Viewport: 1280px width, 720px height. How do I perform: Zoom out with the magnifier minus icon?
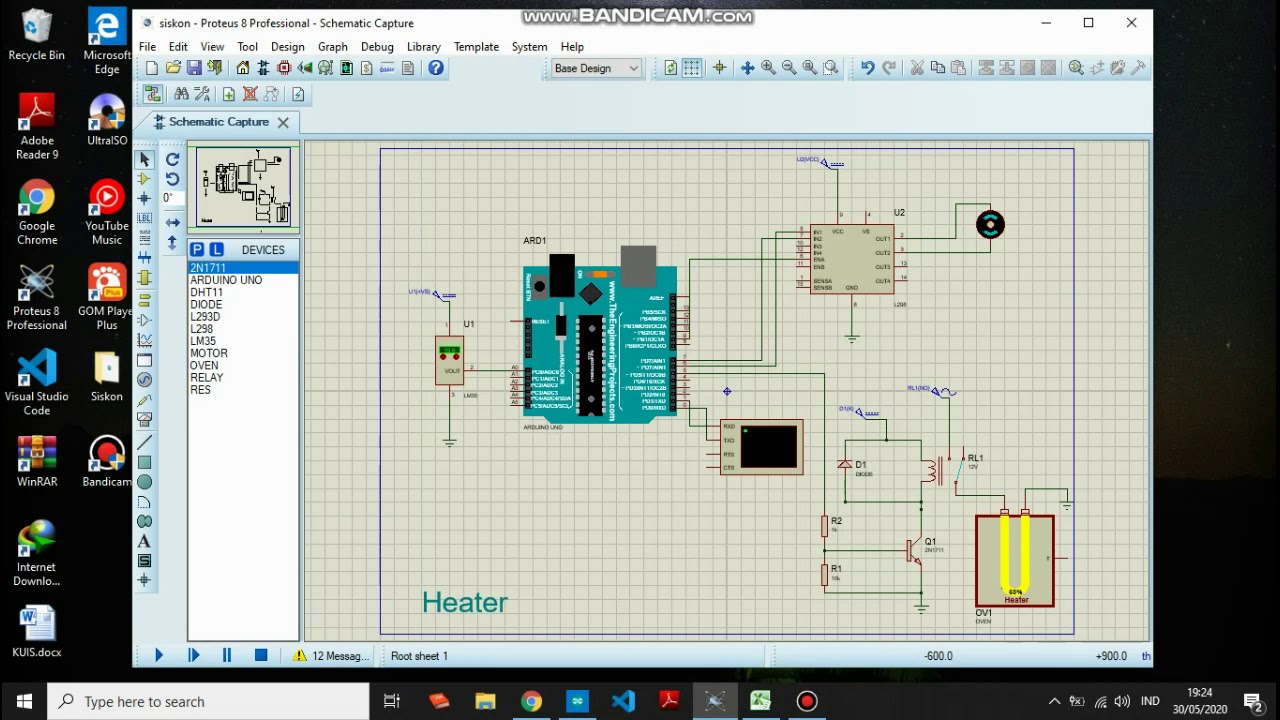[x=789, y=68]
